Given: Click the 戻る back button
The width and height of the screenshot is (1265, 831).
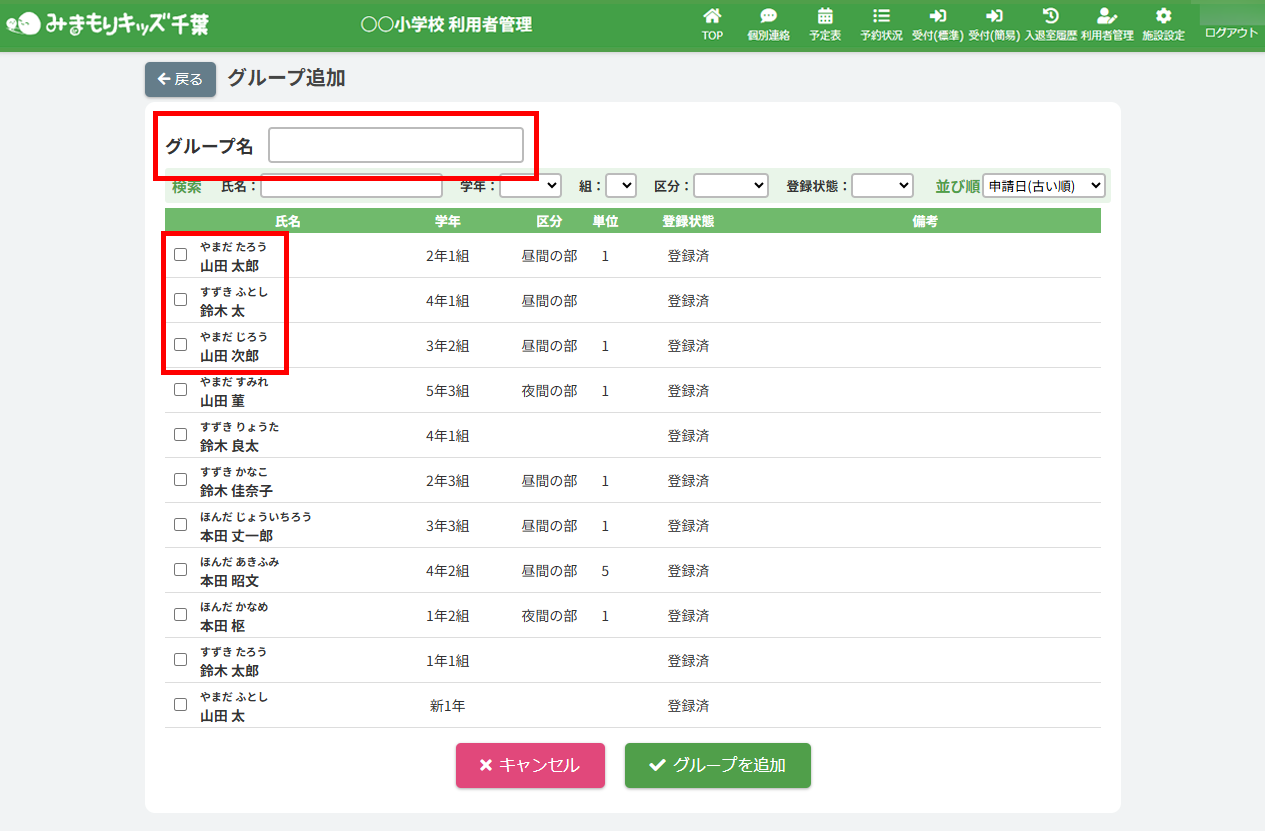Looking at the screenshot, I should (180, 80).
